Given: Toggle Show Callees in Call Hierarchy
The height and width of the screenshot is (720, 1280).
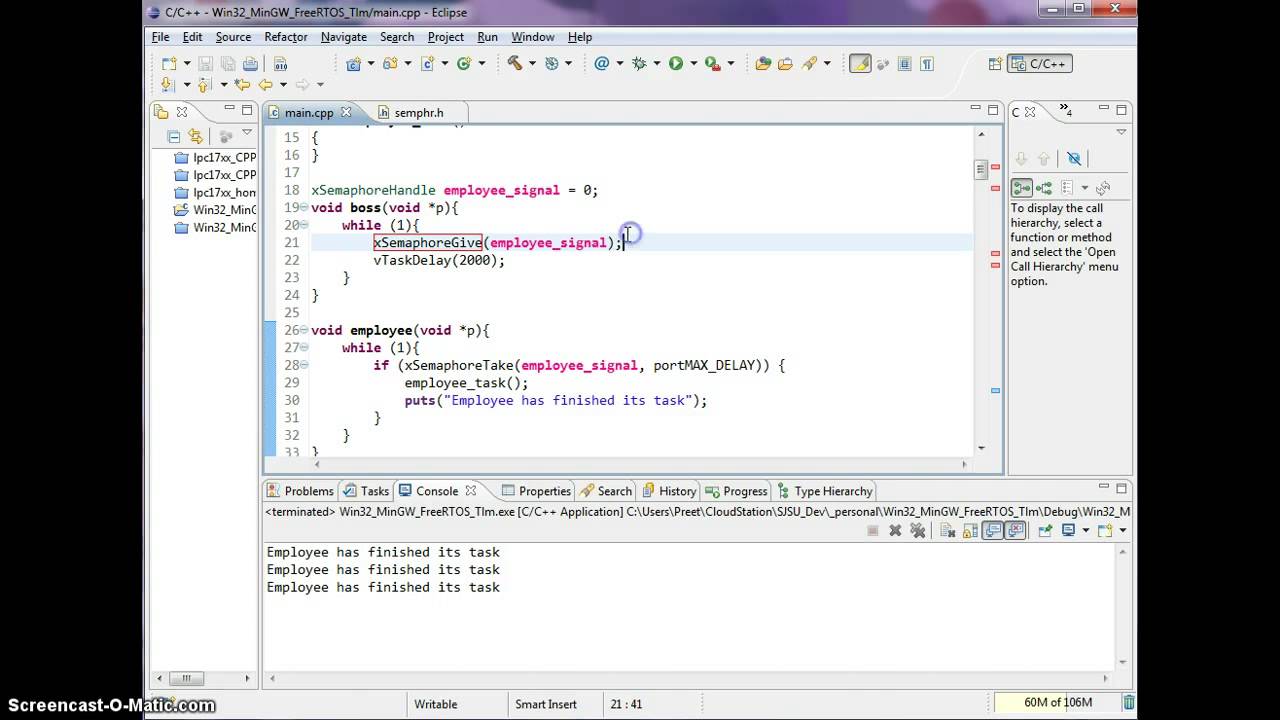Looking at the screenshot, I should (x=1044, y=188).
